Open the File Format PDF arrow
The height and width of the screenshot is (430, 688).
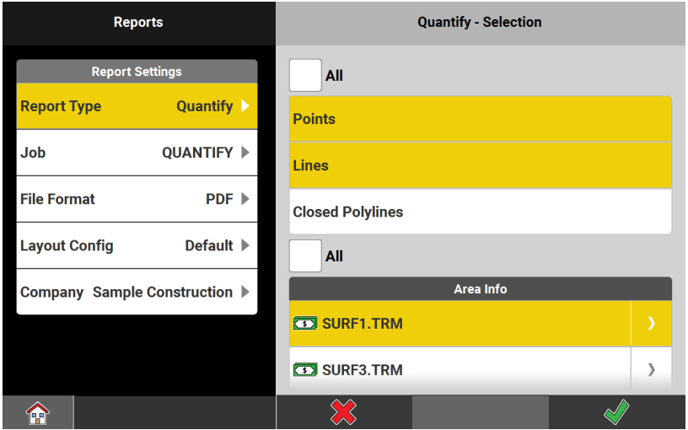point(245,199)
